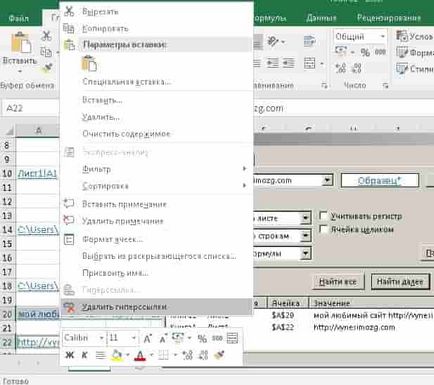The width and height of the screenshot is (434, 385).
Task: Select Вставить... in the context menu
Action: point(102,100)
